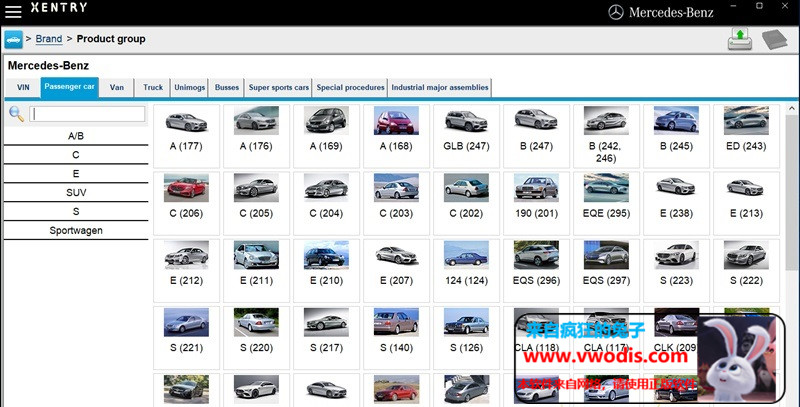Choose the E (210) model

click(x=326, y=271)
